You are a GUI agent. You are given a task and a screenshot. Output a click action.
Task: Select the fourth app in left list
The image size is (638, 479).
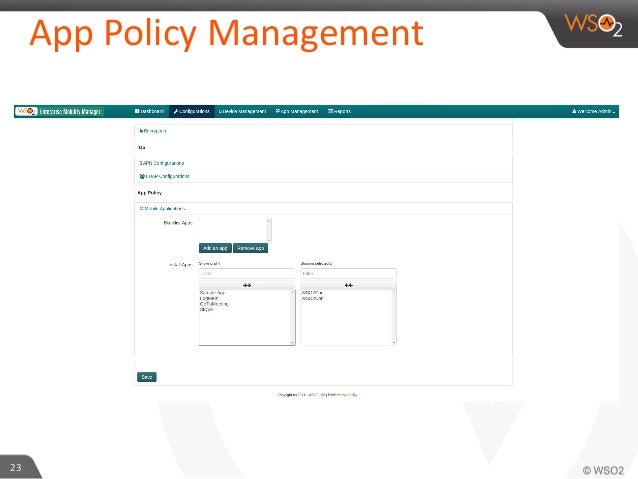point(206,310)
